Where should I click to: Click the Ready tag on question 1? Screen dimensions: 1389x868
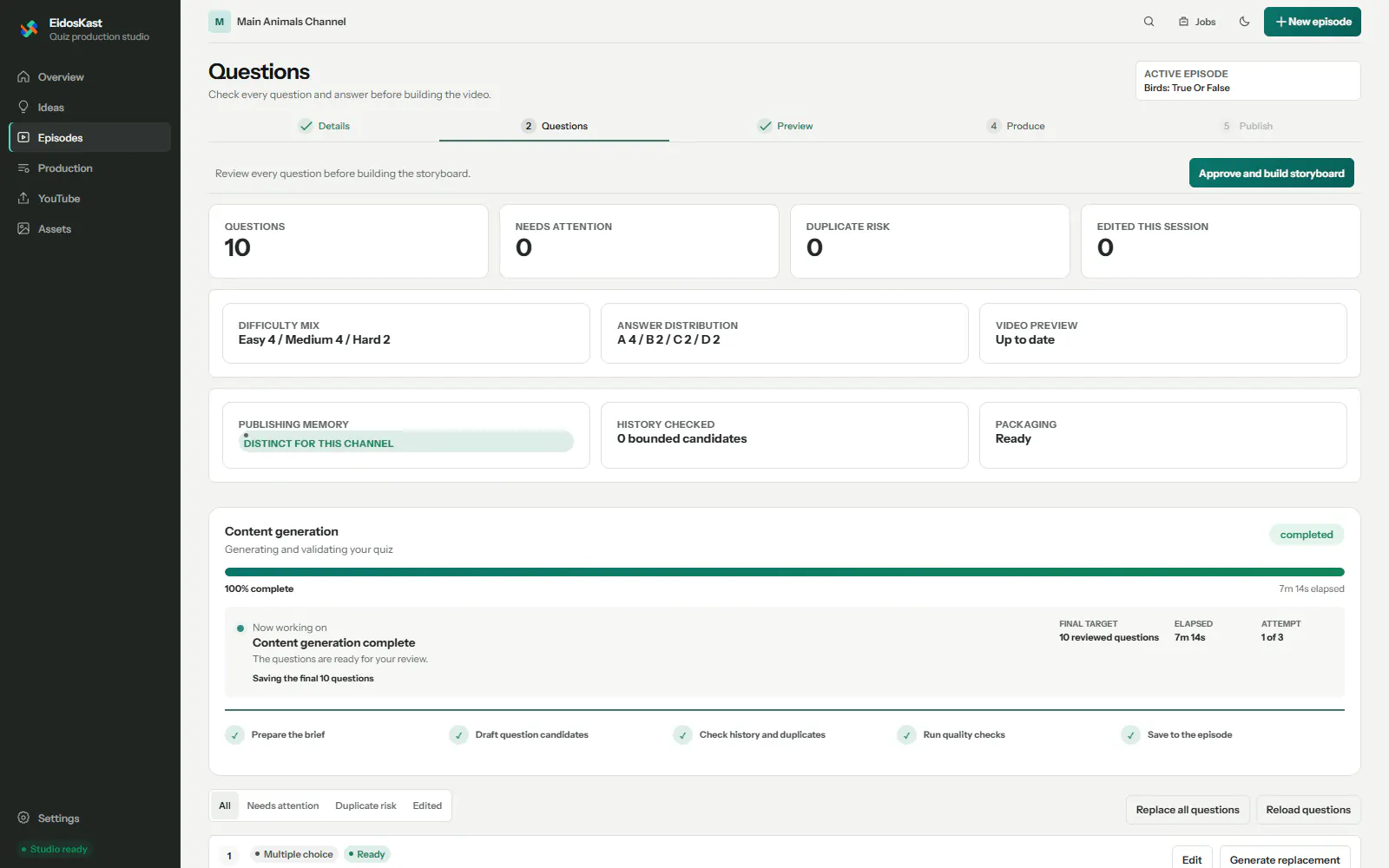point(366,854)
